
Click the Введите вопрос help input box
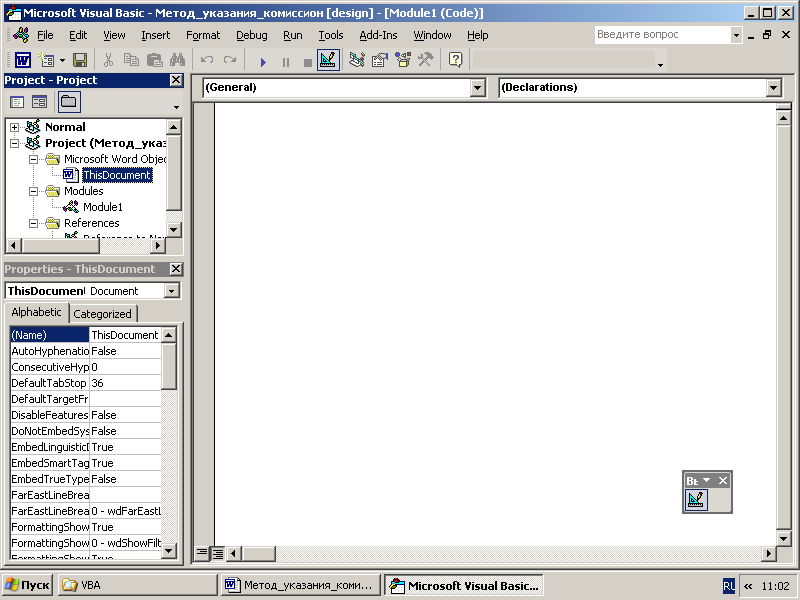tap(662, 35)
